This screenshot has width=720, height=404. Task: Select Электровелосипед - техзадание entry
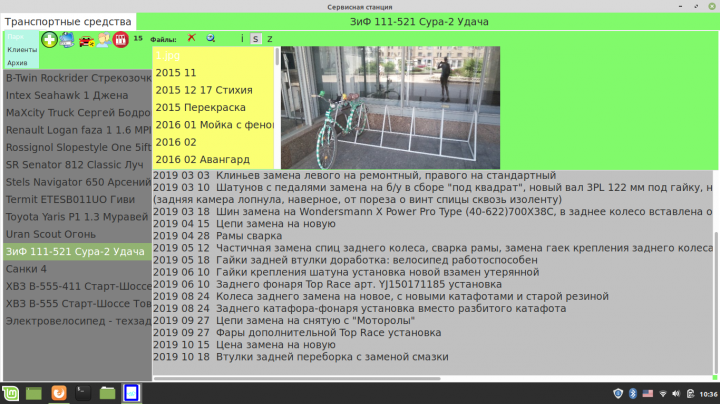(x=78, y=321)
